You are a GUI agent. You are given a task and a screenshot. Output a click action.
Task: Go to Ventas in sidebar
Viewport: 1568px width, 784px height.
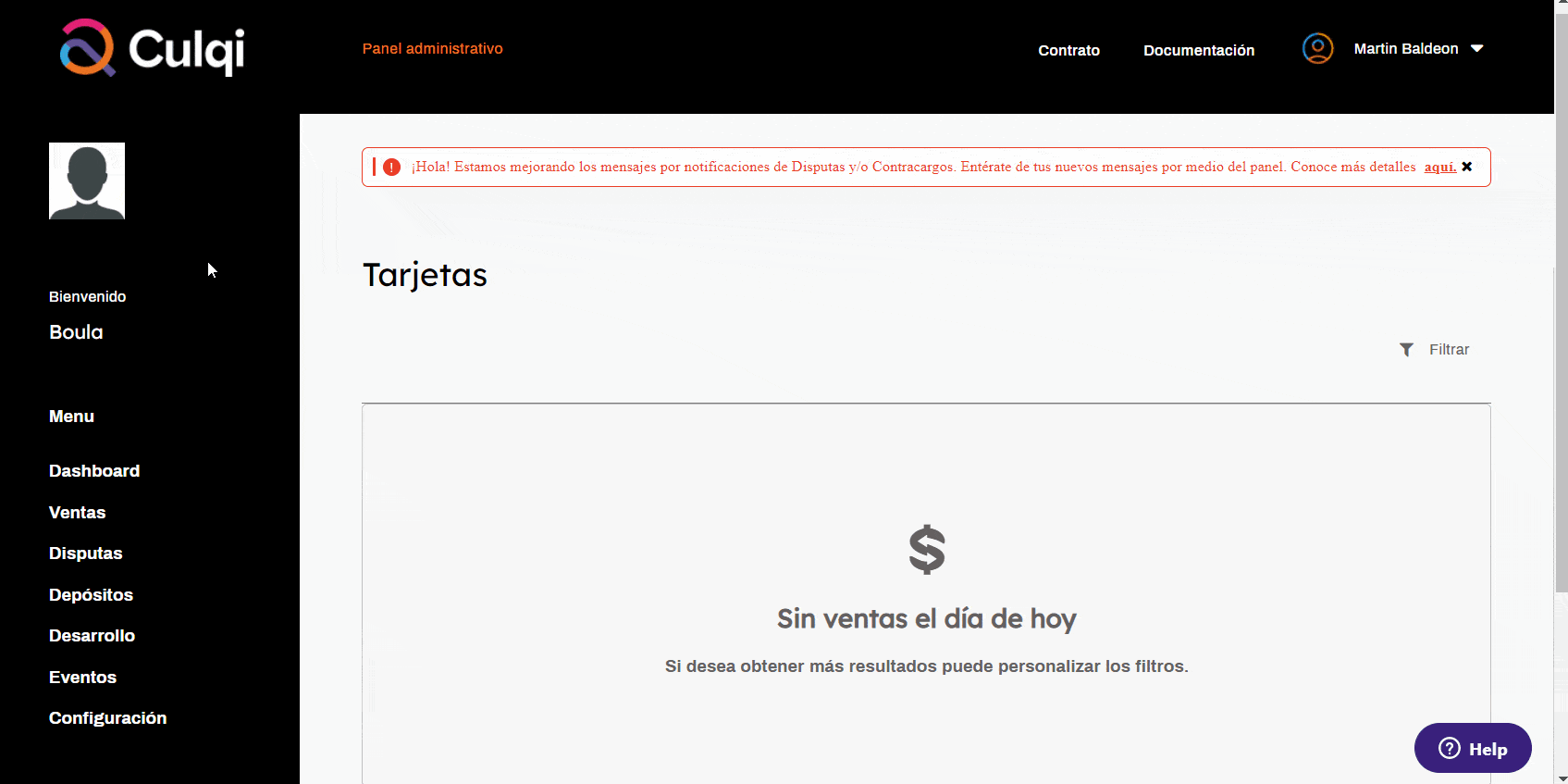77,513
